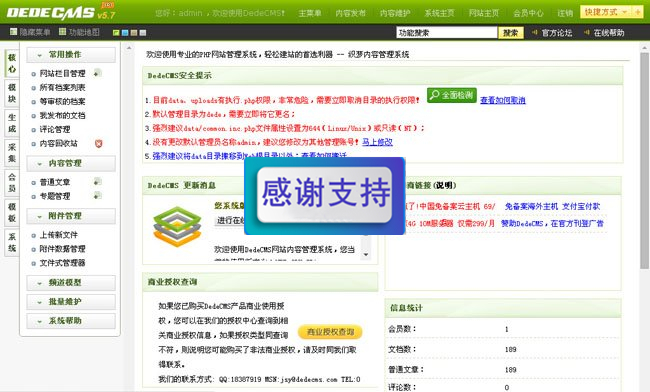Click the 赞助DedeCMS ad link
The width and height of the screenshot is (650, 392).
coord(552,223)
